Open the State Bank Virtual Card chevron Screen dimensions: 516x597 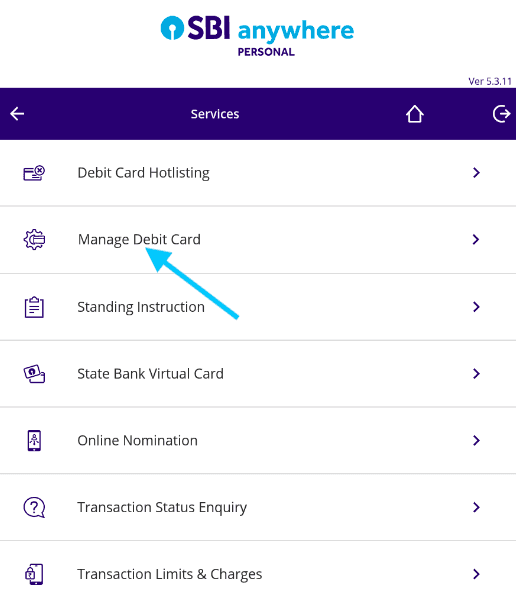(476, 374)
